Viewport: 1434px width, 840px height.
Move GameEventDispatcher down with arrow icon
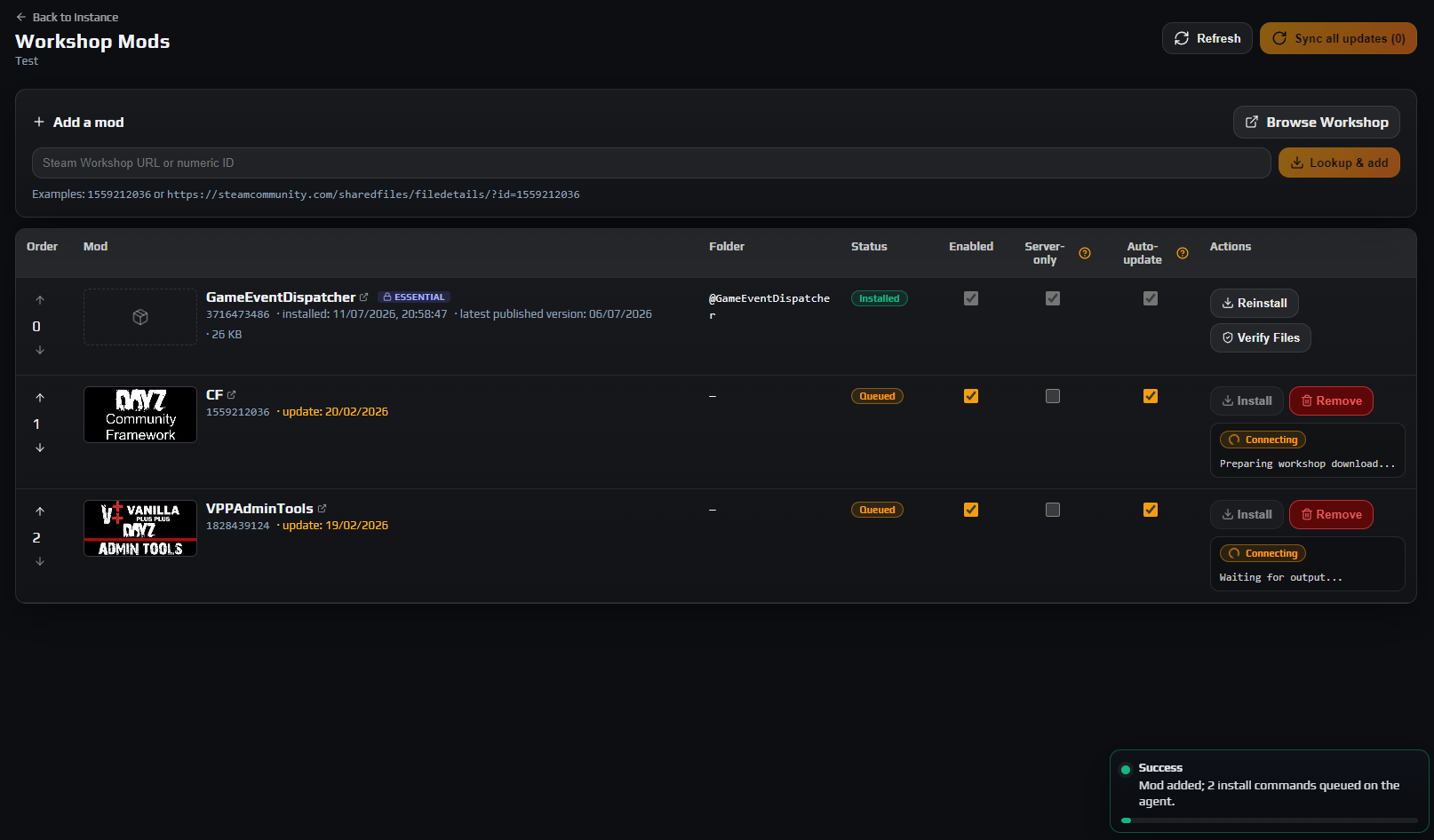pos(40,350)
